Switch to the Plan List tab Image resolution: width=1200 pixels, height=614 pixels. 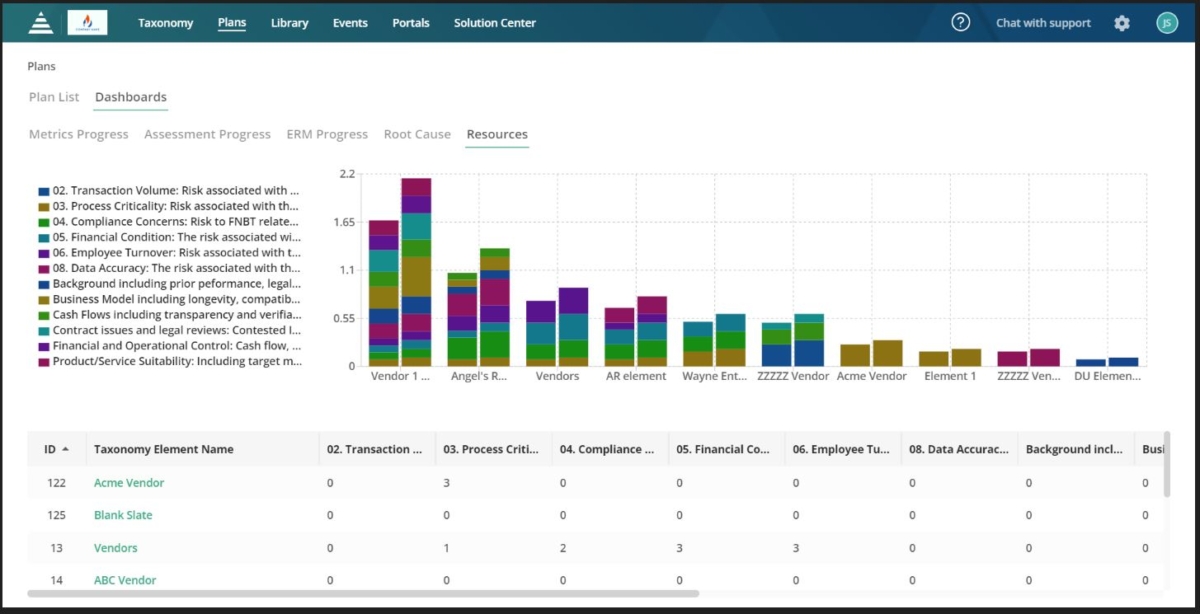pyautogui.click(x=54, y=97)
